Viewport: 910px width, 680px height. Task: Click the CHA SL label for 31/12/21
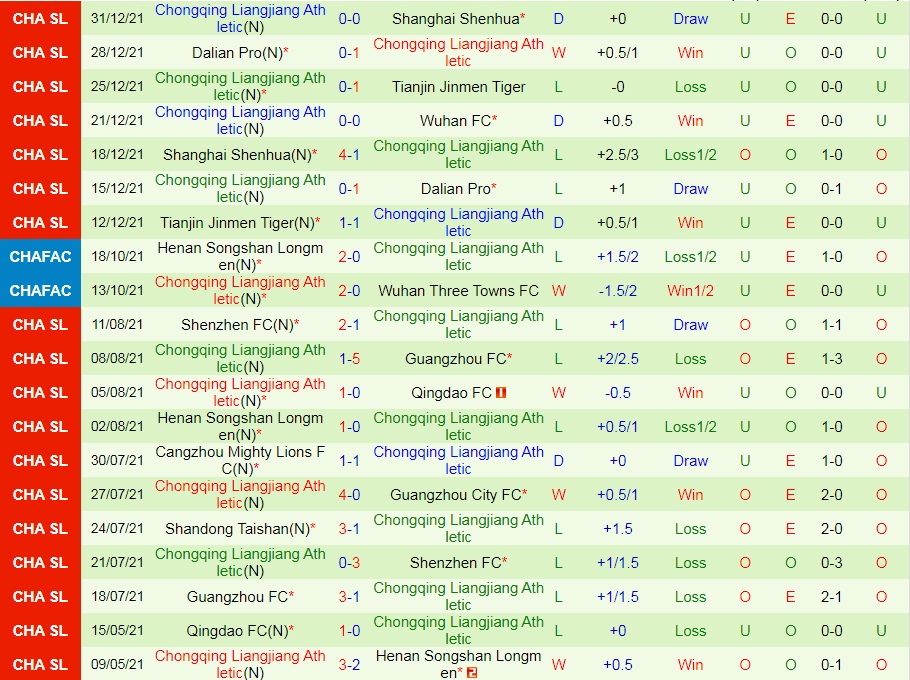coord(41,19)
